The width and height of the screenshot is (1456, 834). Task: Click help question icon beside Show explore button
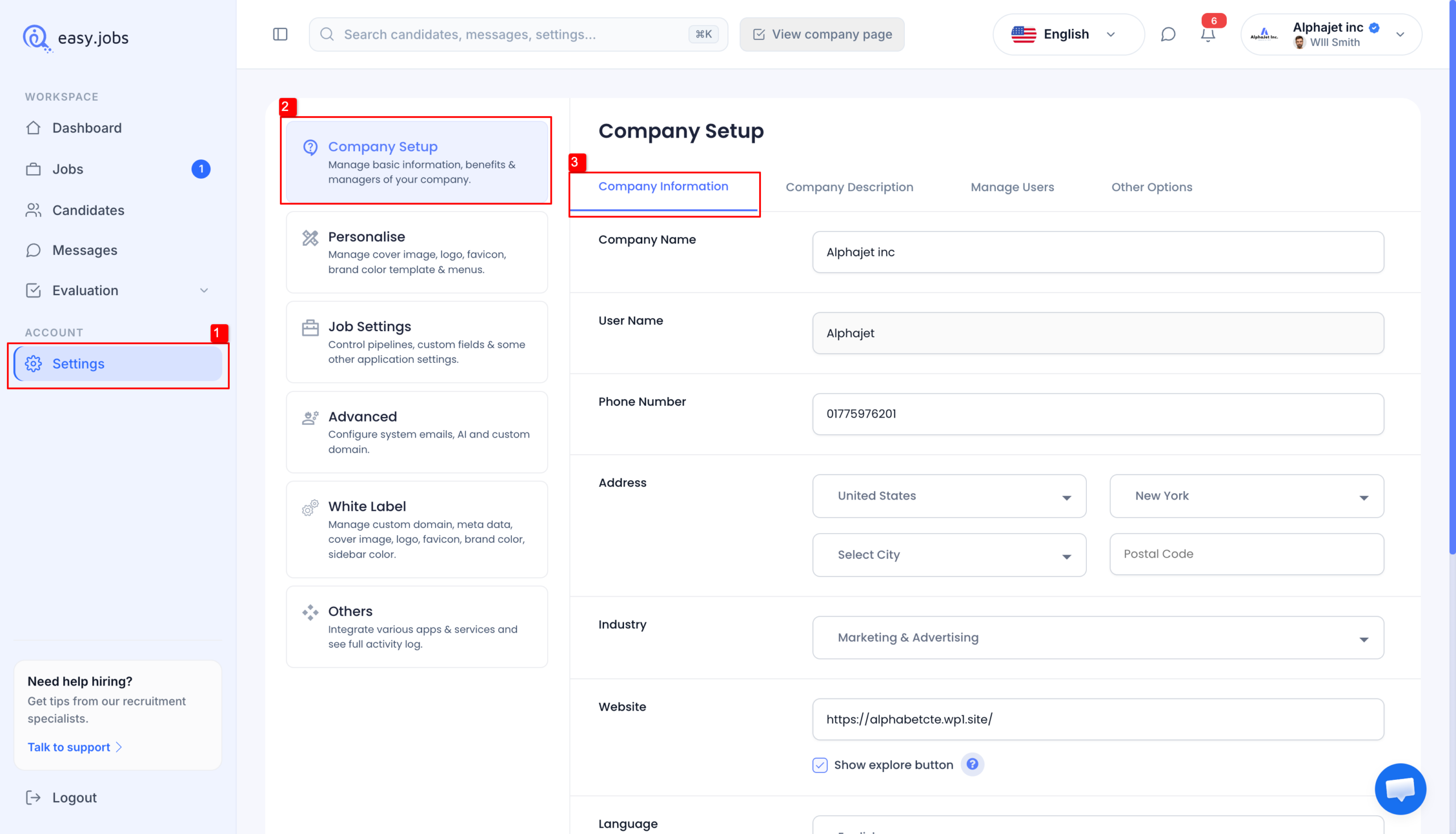[972, 764]
